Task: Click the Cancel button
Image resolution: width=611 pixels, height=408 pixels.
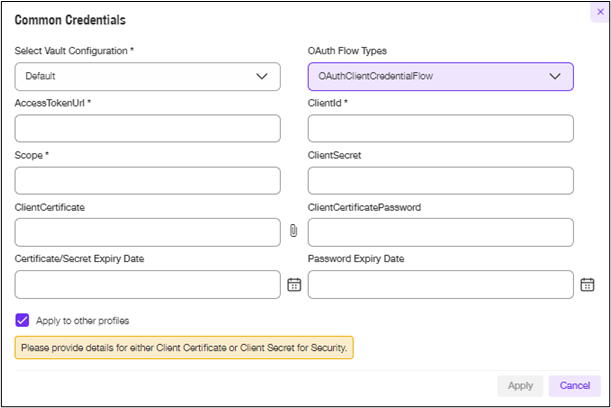Action: point(575,386)
